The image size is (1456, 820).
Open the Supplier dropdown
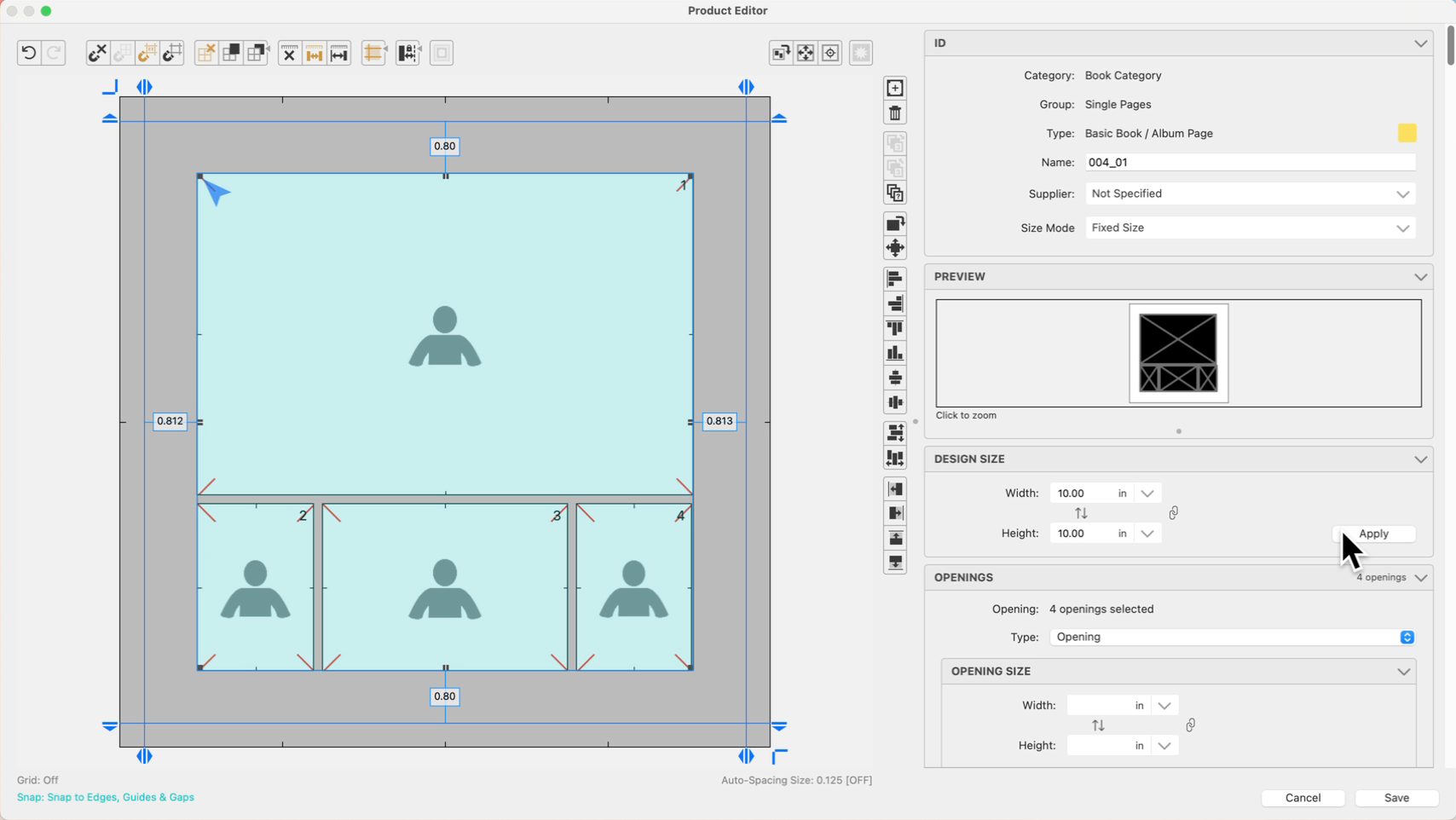pyautogui.click(x=1250, y=194)
